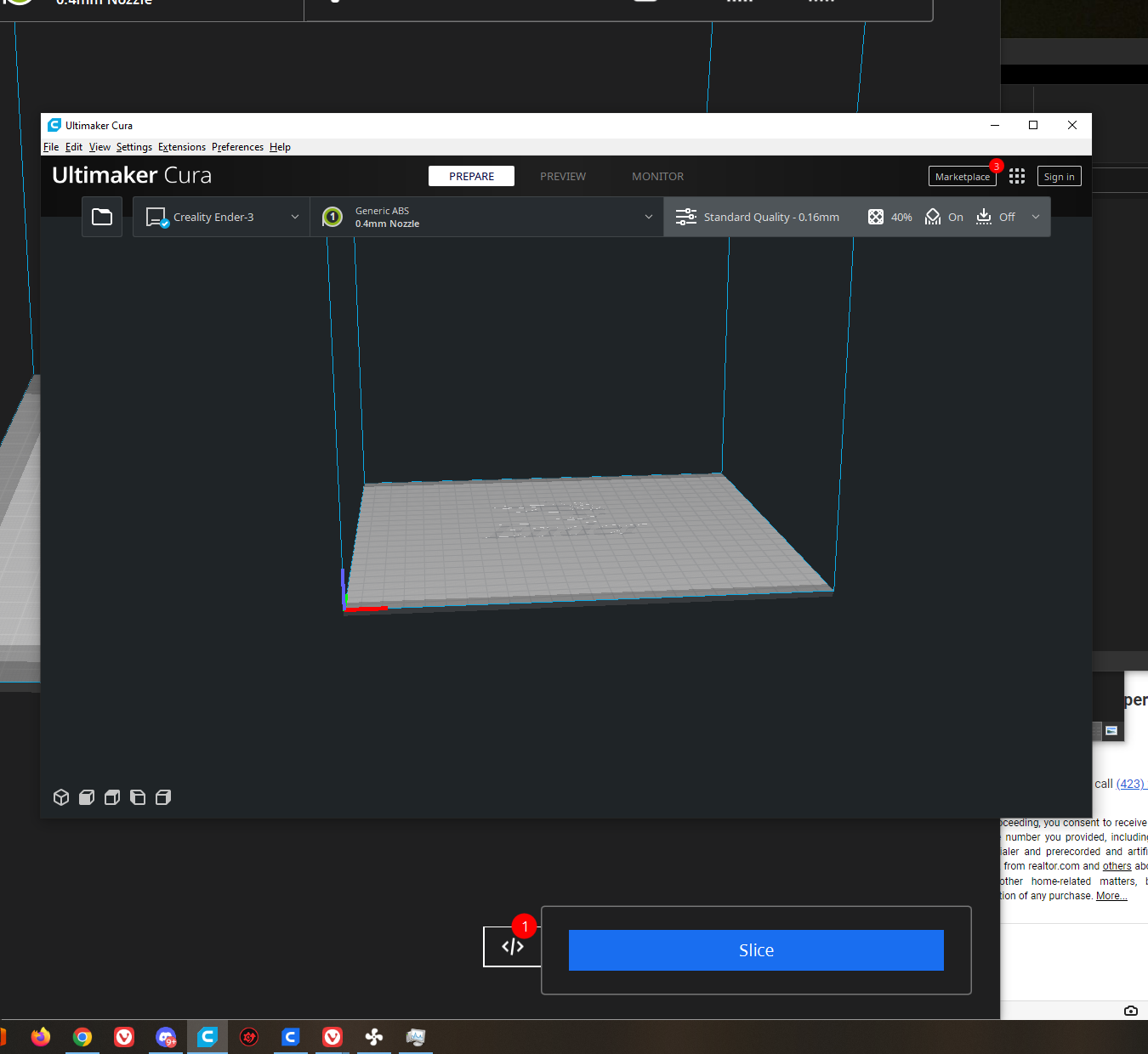Click the blue Slice button
This screenshot has height=1054, width=1148.
tap(756, 950)
